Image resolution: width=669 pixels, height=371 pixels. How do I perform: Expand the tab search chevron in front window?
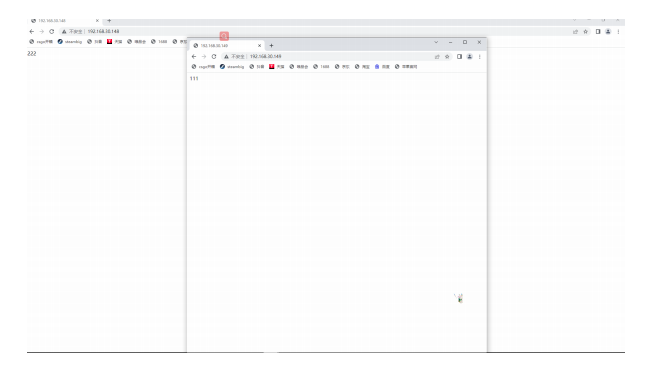436,42
